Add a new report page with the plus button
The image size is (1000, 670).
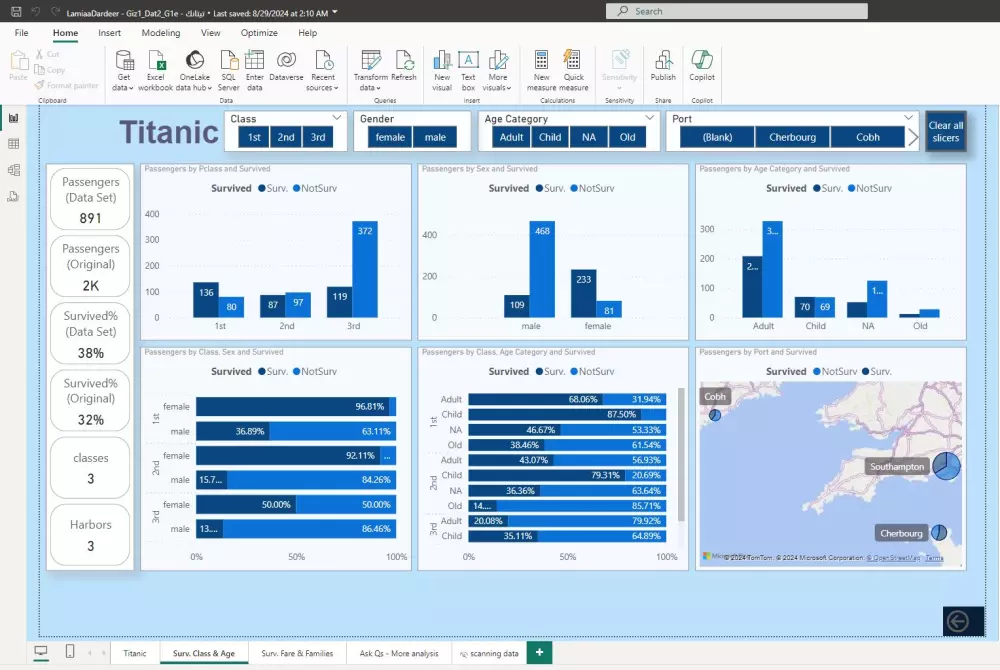[x=538, y=652]
